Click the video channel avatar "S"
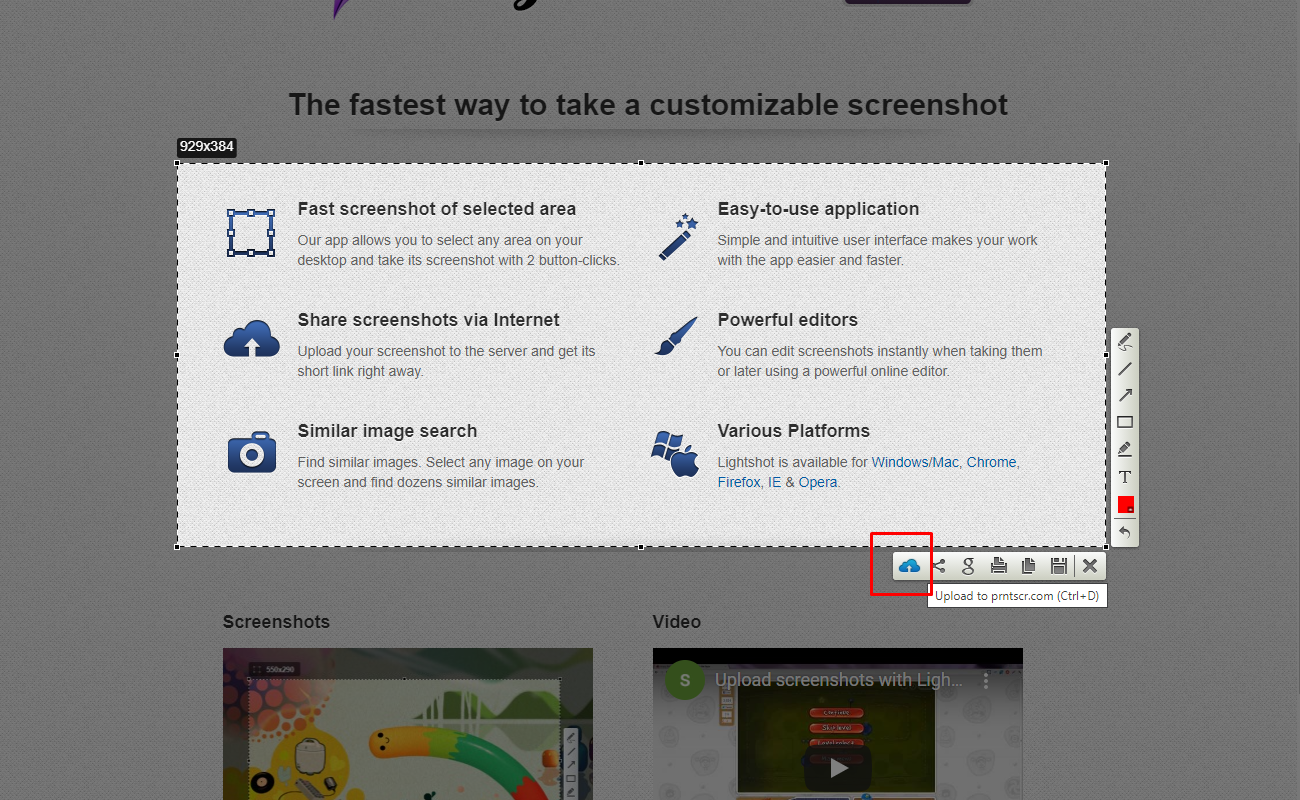 click(x=685, y=681)
